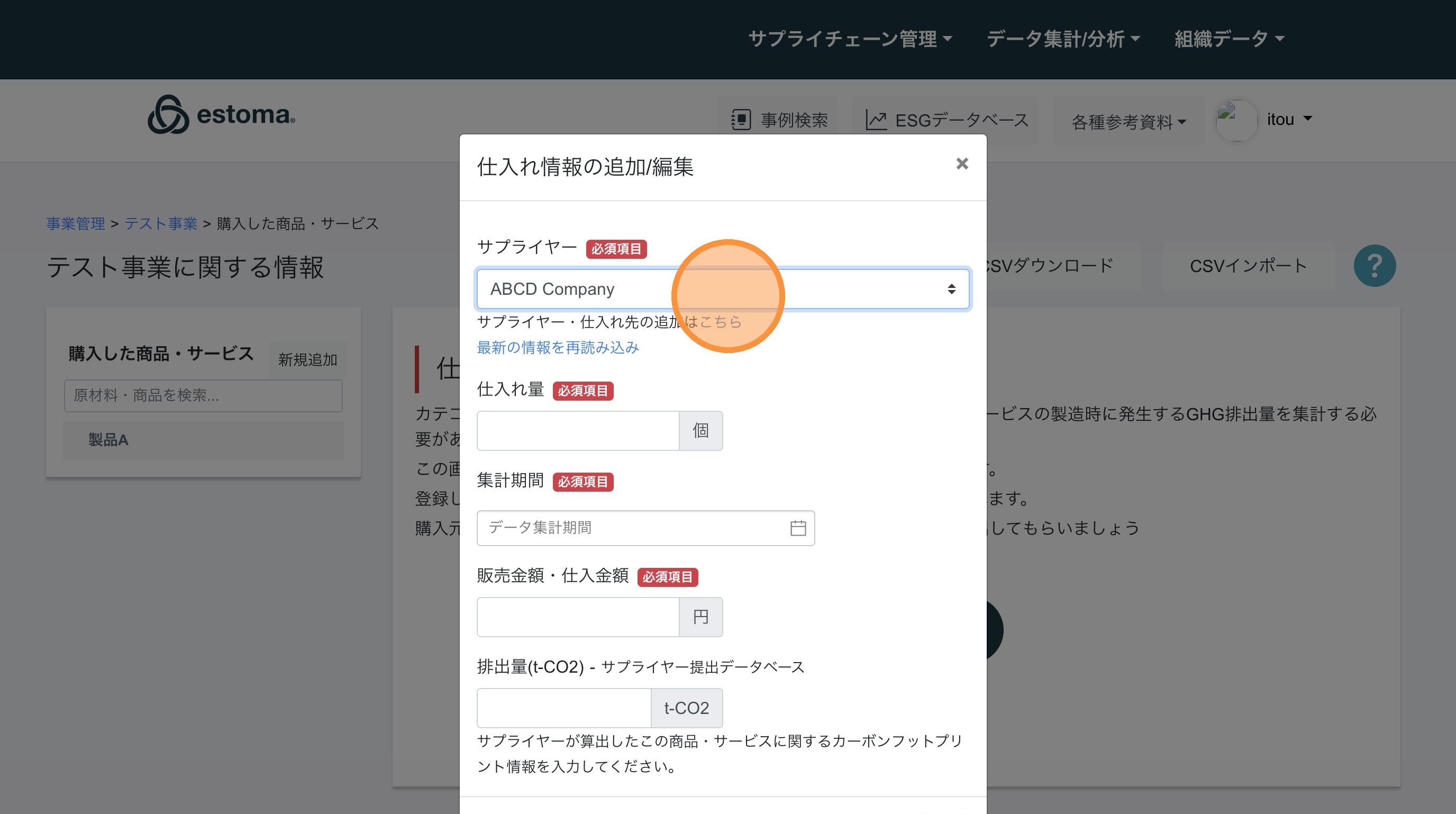Open 事例検索 from the header

click(x=778, y=120)
